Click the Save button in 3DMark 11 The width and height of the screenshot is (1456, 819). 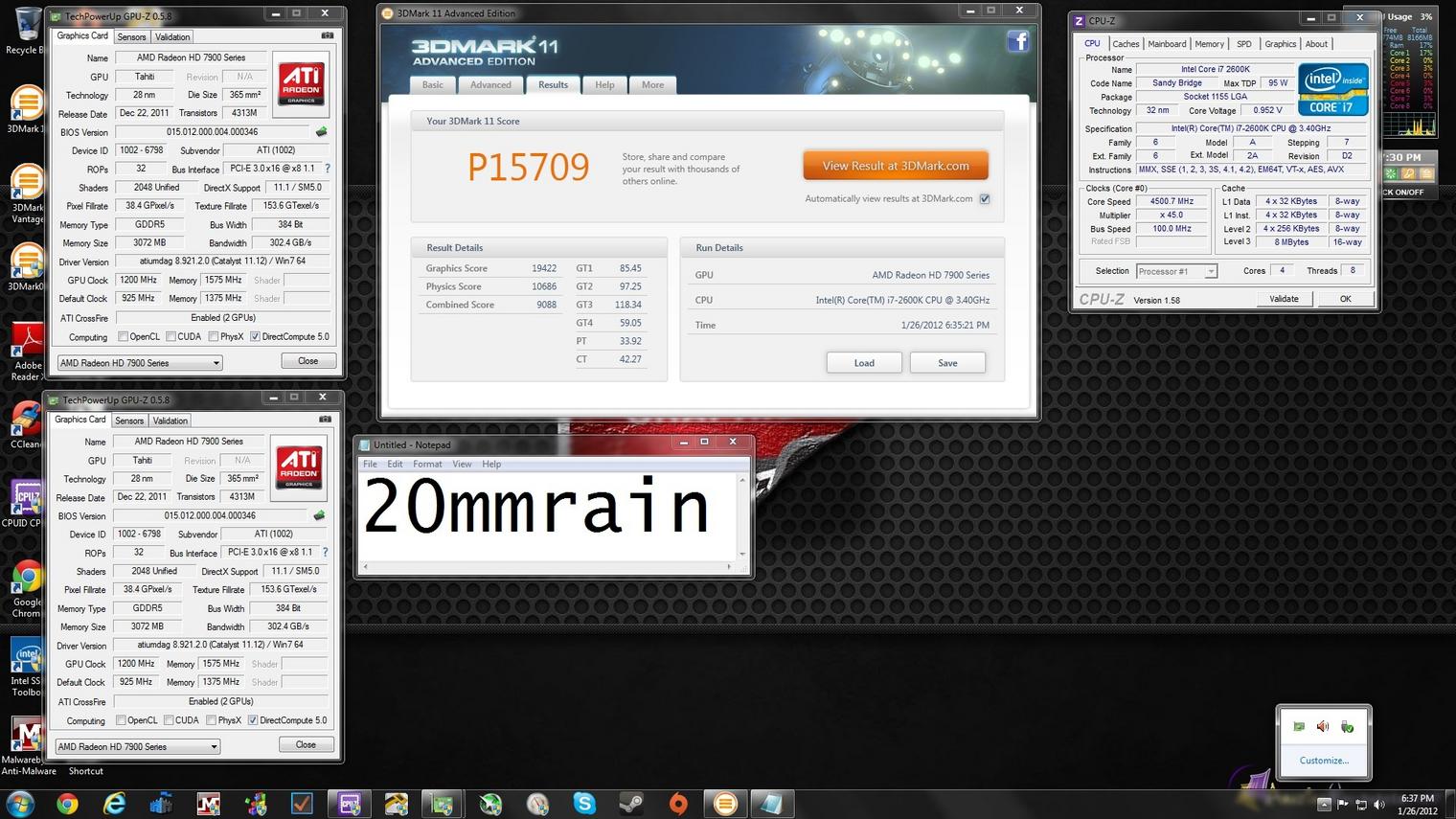coord(947,363)
